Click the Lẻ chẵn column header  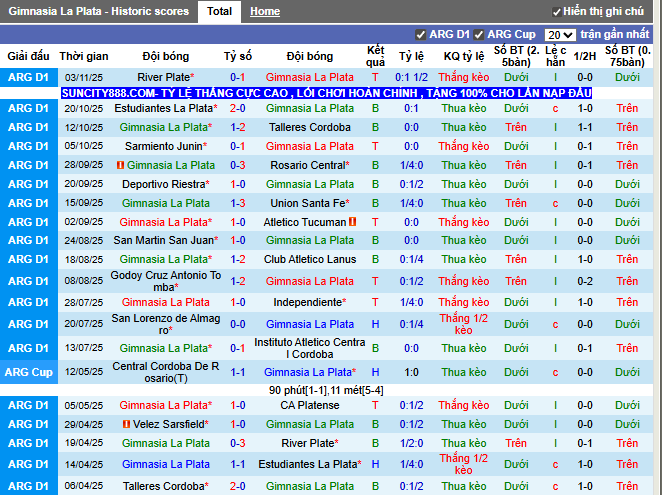coord(555,56)
